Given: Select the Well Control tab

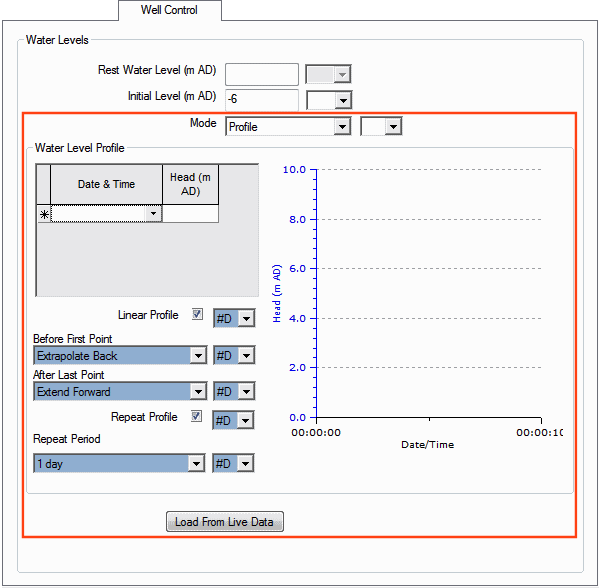Looking at the screenshot, I should point(170,10).
